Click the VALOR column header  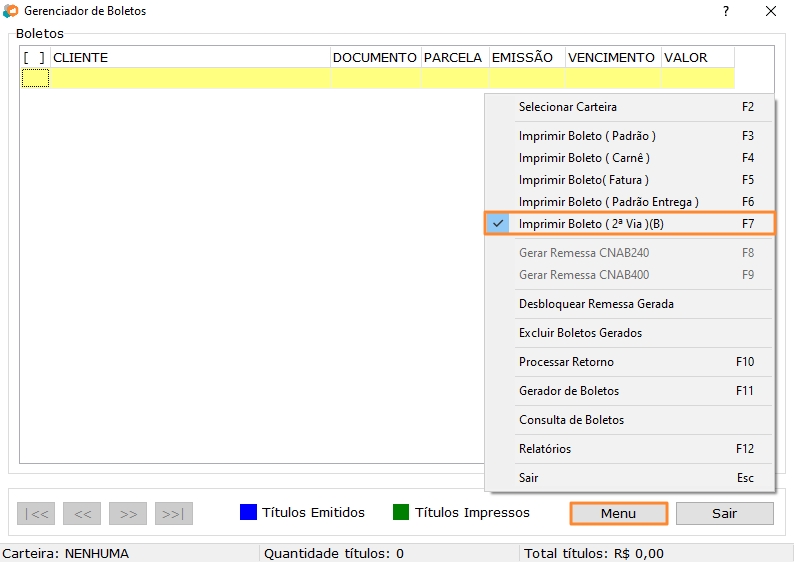coord(698,58)
